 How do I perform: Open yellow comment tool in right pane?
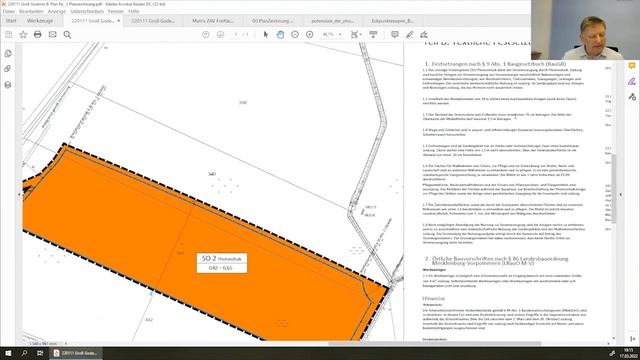click(x=632, y=66)
